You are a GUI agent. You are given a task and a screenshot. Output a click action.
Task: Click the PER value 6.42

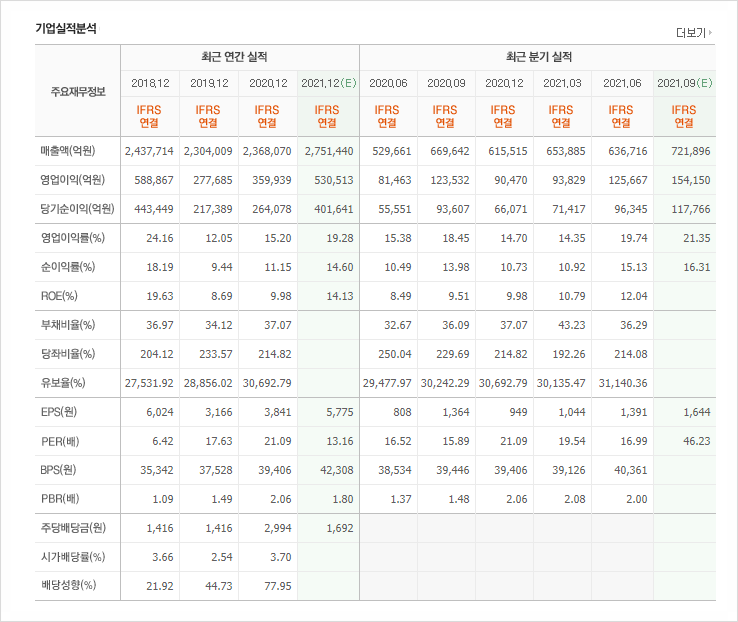tap(162, 442)
